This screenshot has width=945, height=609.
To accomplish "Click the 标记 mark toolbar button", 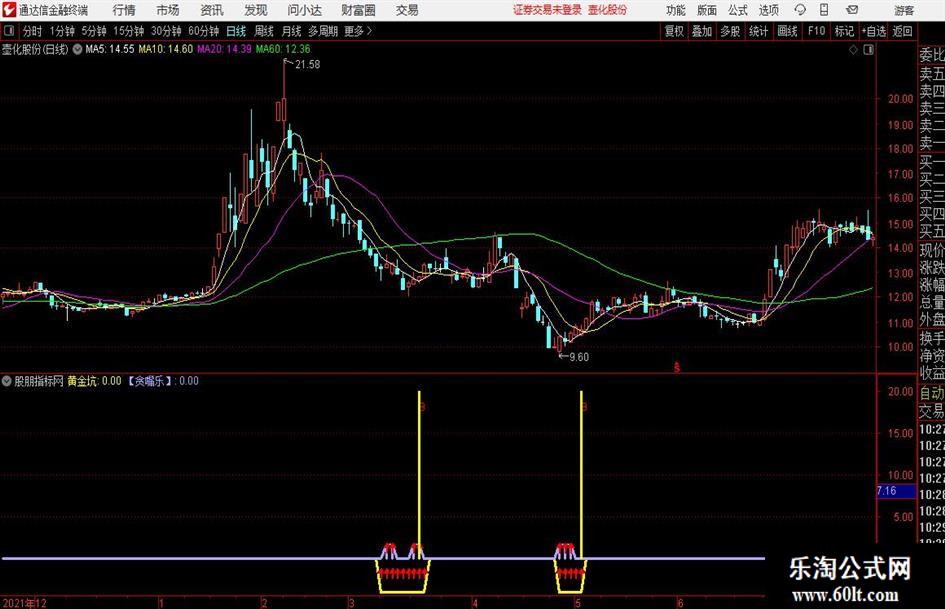I will [x=844, y=31].
